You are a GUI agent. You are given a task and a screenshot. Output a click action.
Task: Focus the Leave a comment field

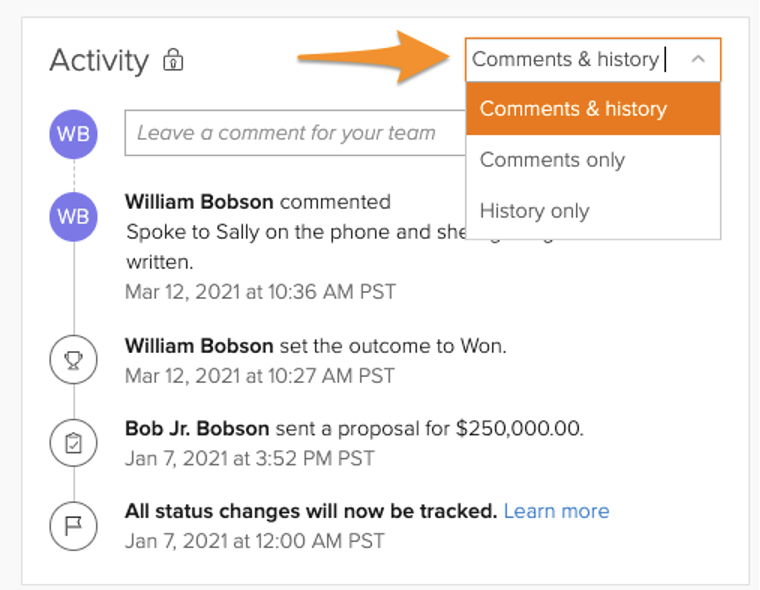[290, 133]
